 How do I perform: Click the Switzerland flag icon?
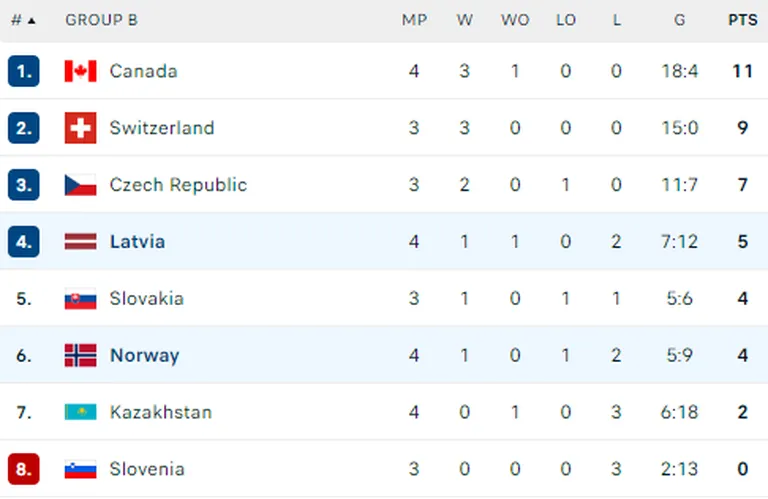coord(80,128)
